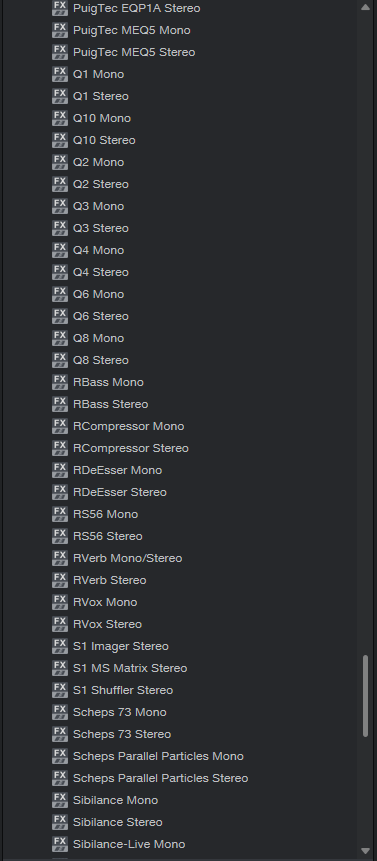Click the scrollbar up arrow
Image resolution: width=377 pixels, height=861 pixels.
[x=366, y=7]
